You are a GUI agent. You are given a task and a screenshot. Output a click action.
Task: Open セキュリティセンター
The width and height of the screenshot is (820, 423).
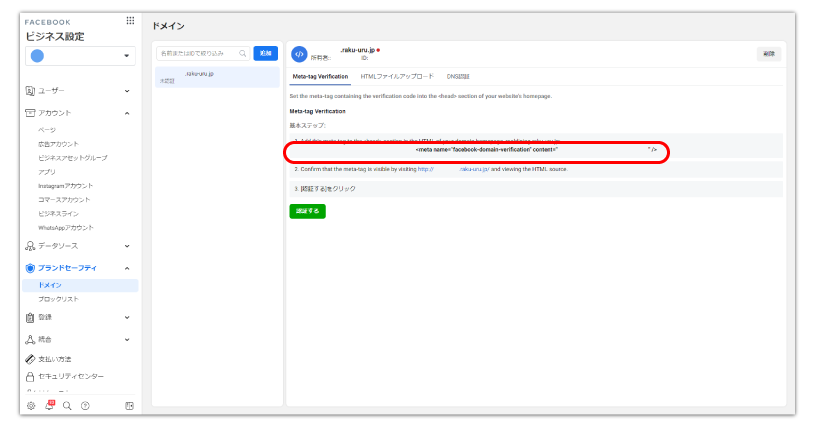(71, 376)
